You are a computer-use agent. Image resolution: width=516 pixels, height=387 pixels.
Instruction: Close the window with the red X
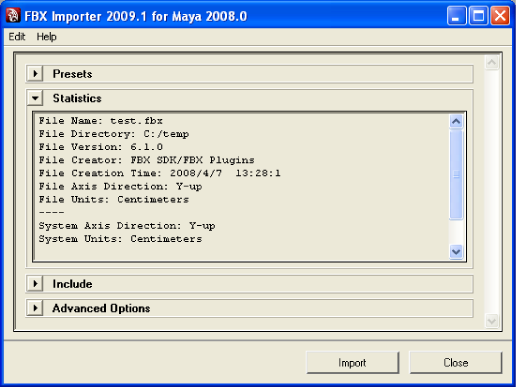(x=500, y=16)
